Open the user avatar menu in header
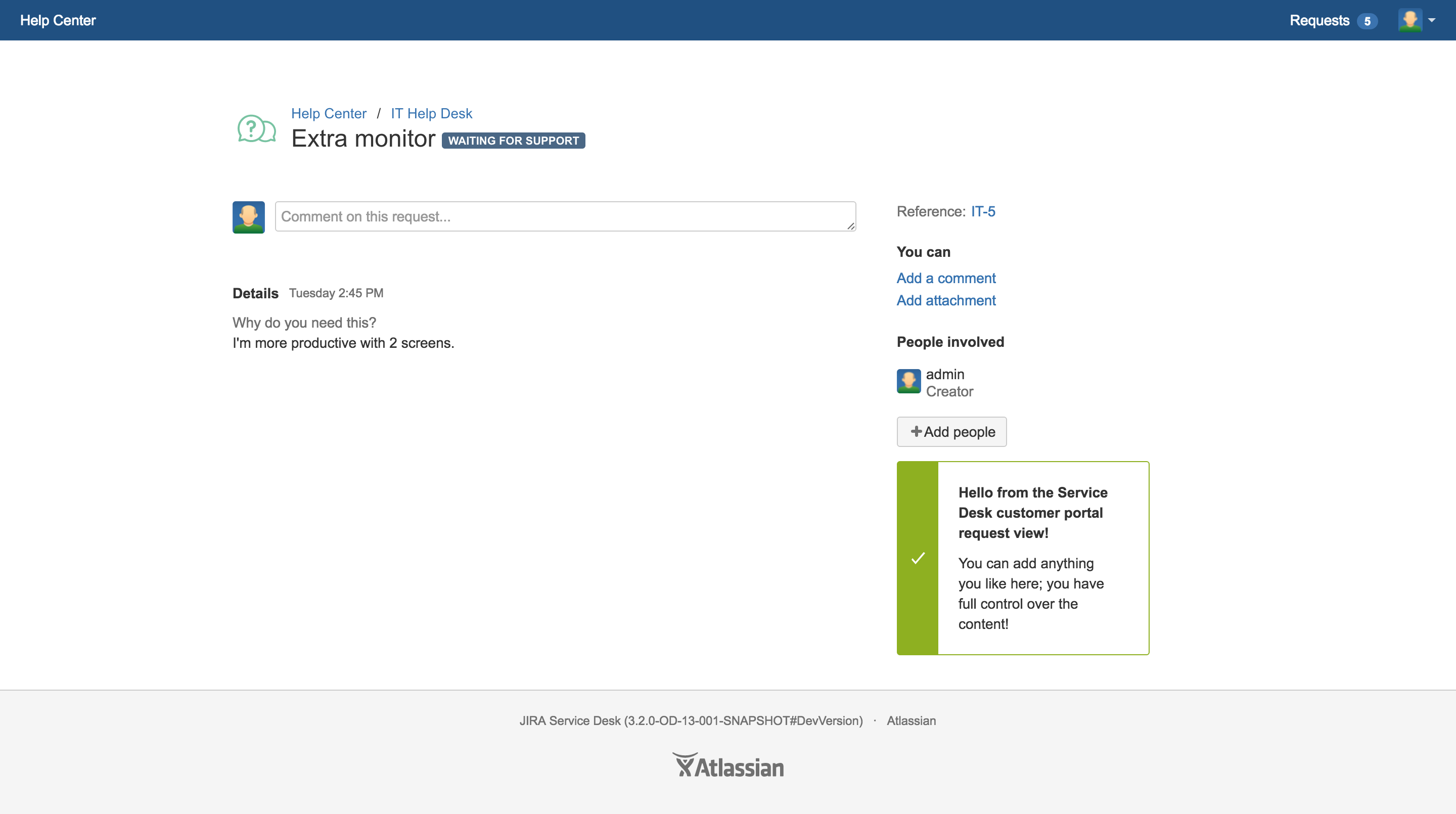The image size is (1456, 814). point(1409,20)
